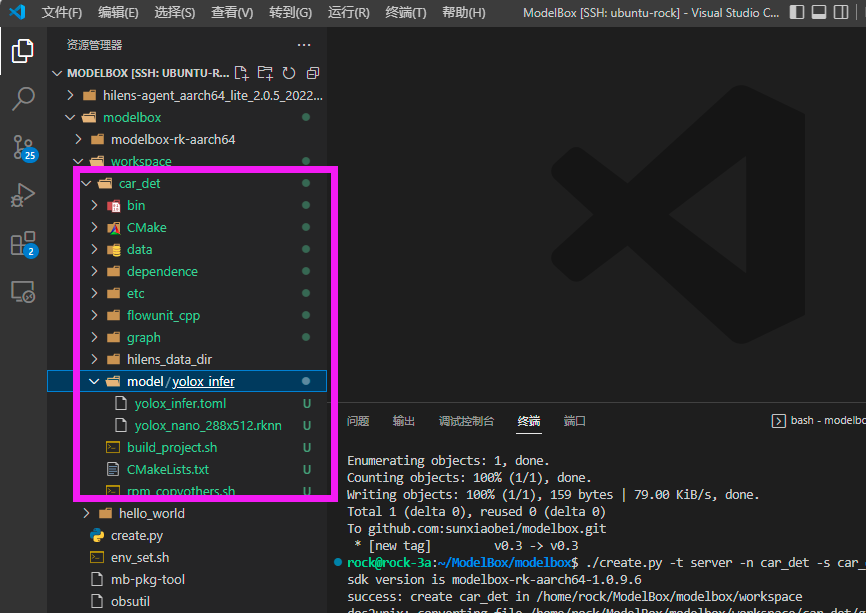
Task: Expand the data folder
Action: pos(94,250)
